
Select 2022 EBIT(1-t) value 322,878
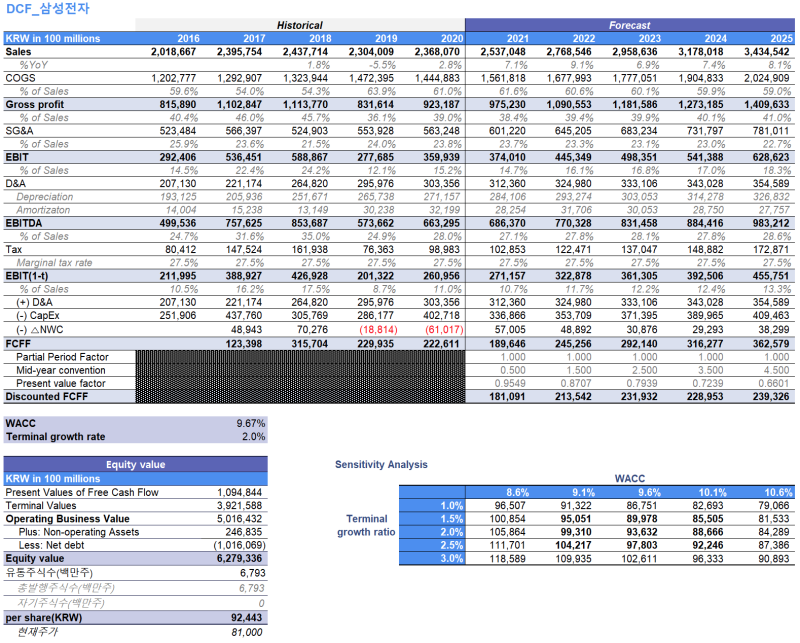pyautogui.click(x=573, y=276)
